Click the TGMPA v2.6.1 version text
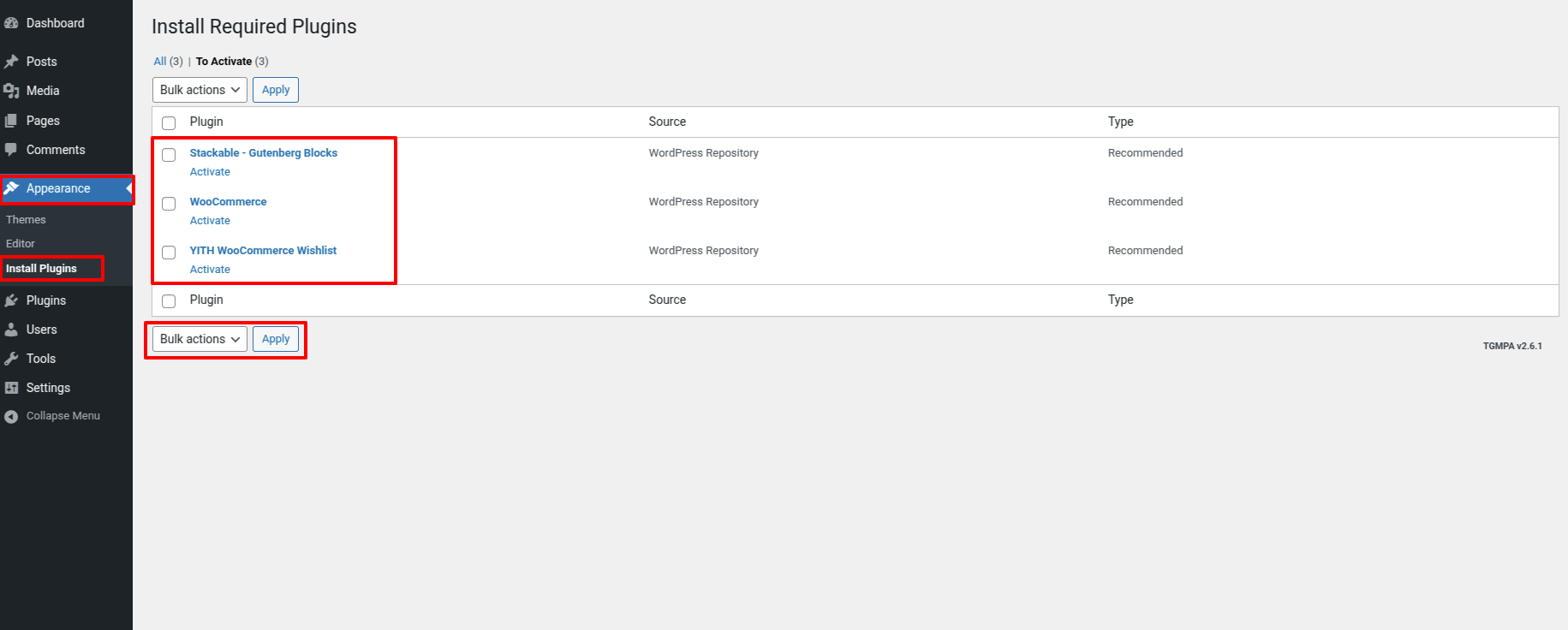 point(1512,347)
